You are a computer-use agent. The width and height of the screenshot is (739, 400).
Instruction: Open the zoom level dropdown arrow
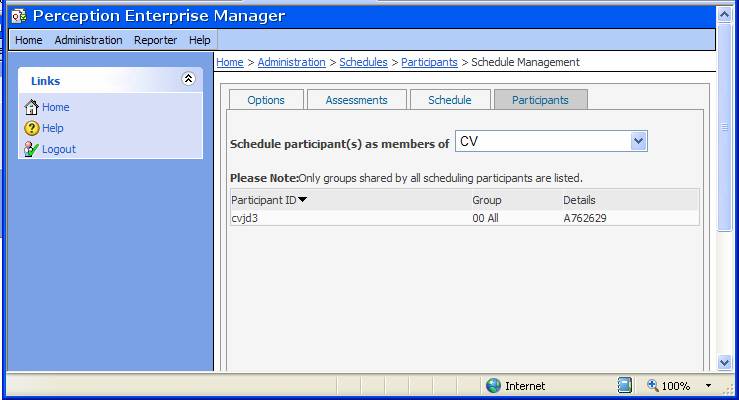pyautogui.click(x=708, y=386)
